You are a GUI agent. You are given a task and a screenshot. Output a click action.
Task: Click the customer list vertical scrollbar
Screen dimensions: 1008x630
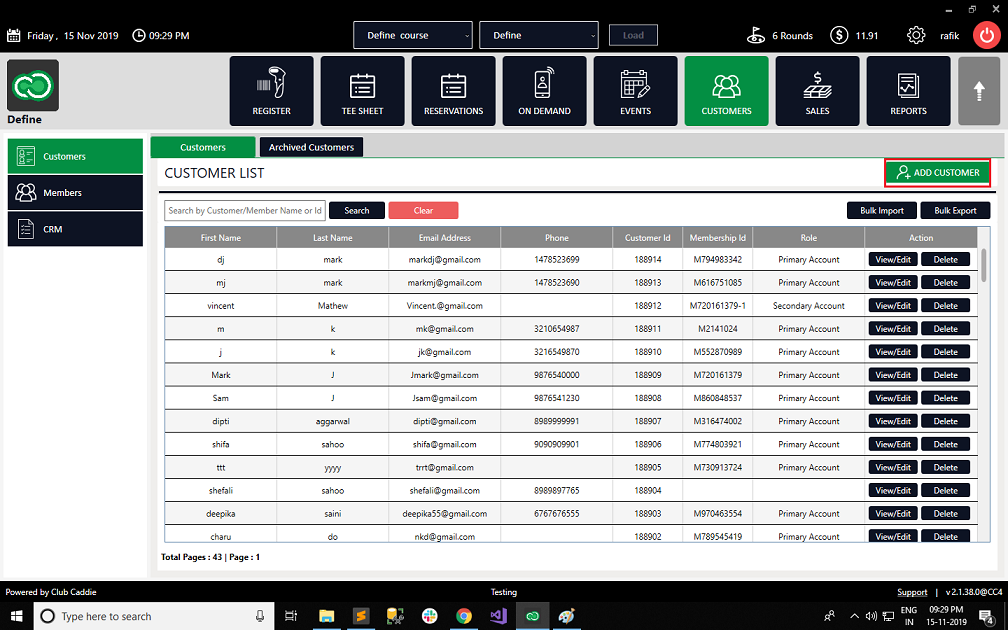pyautogui.click(x=984, y=265)
